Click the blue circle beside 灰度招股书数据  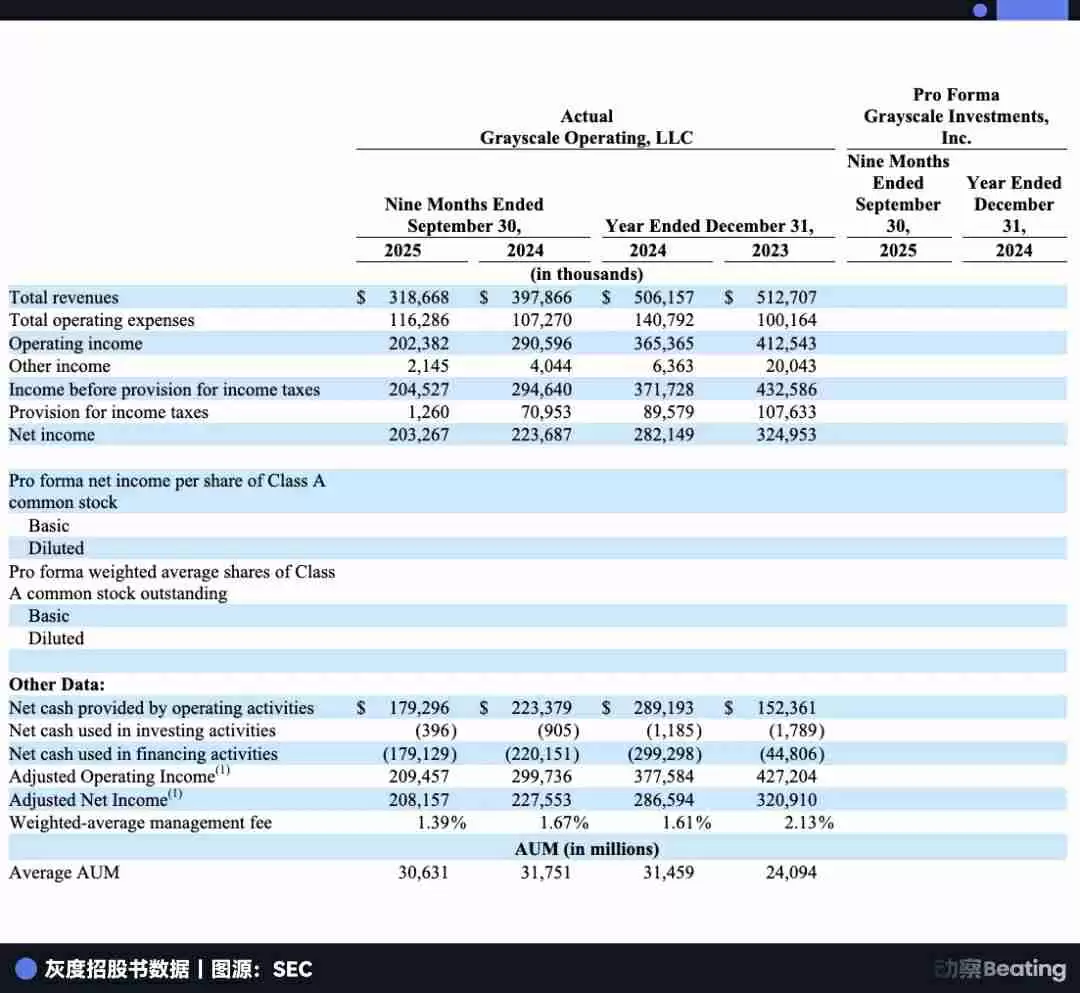[25, 968]
